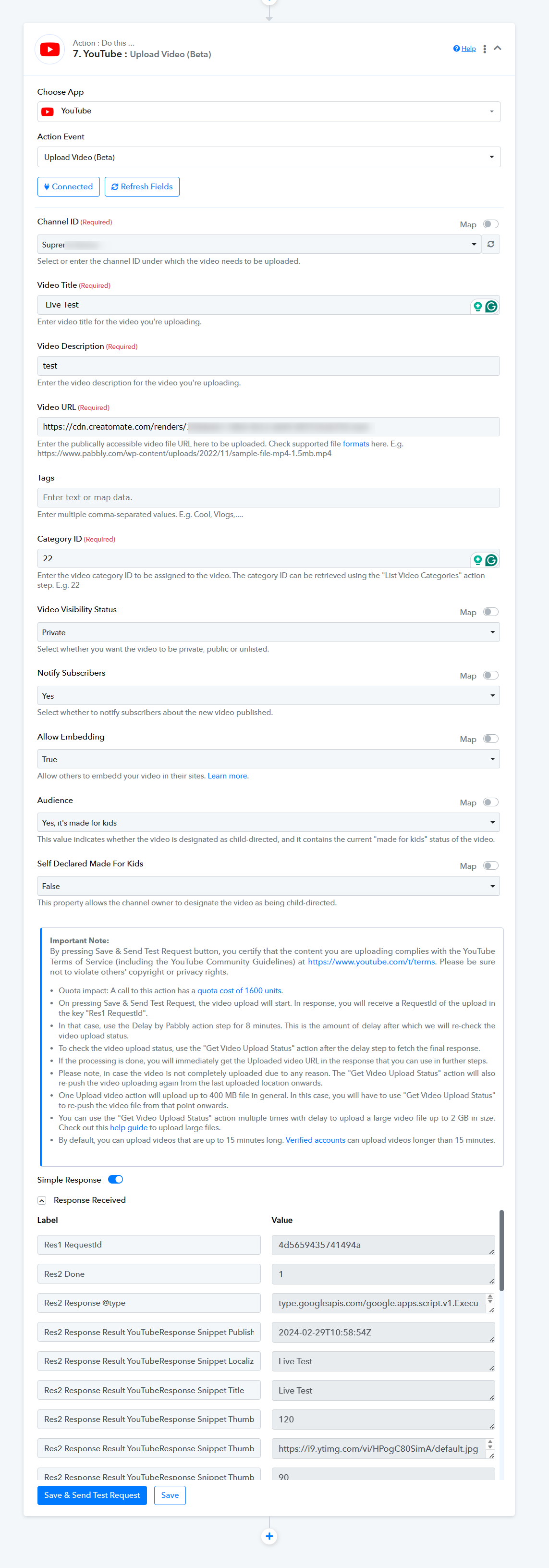
Task: Expand the Notify Subscribers dropdown
Action: coord(268,696)
